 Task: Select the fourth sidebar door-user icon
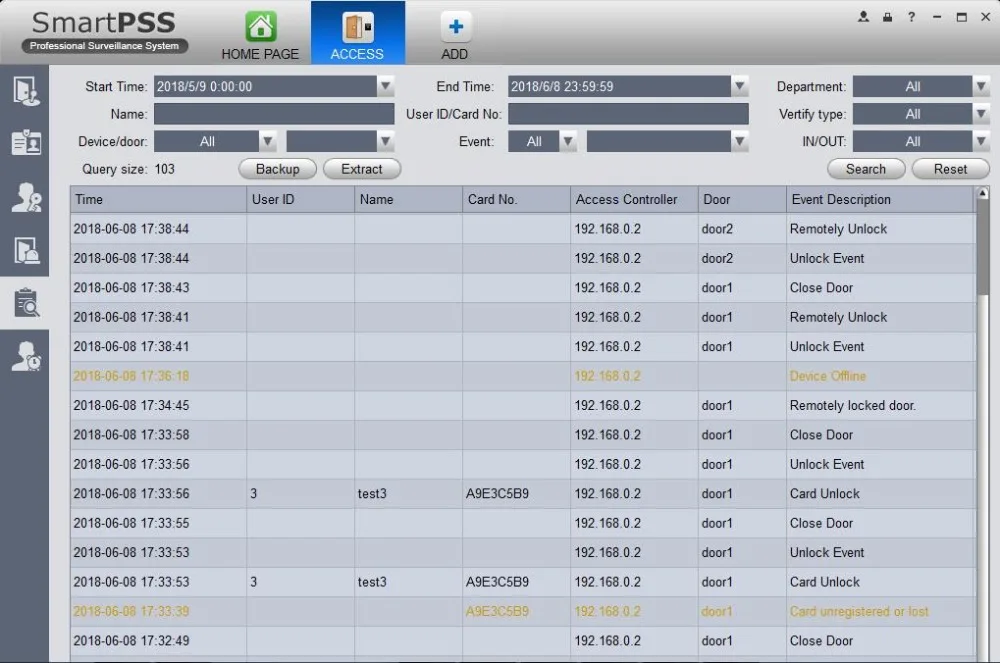click(x=25, y=250)
